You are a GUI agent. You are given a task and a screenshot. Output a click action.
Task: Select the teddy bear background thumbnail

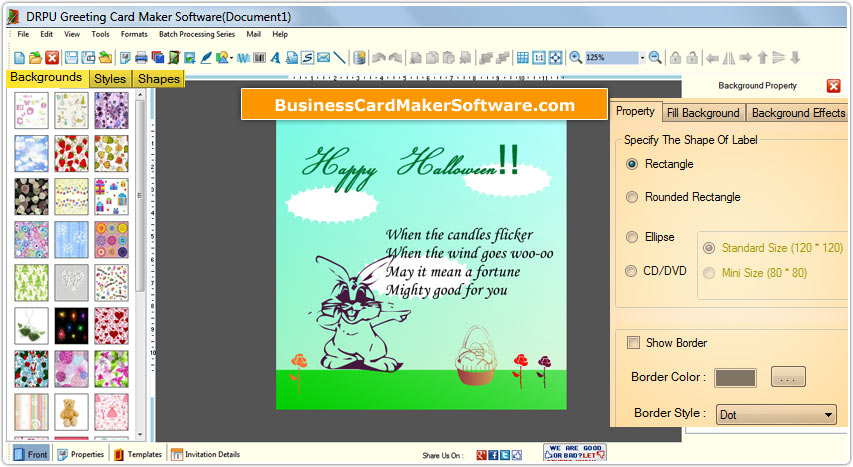pyautogui.click(x=71, y=413)
